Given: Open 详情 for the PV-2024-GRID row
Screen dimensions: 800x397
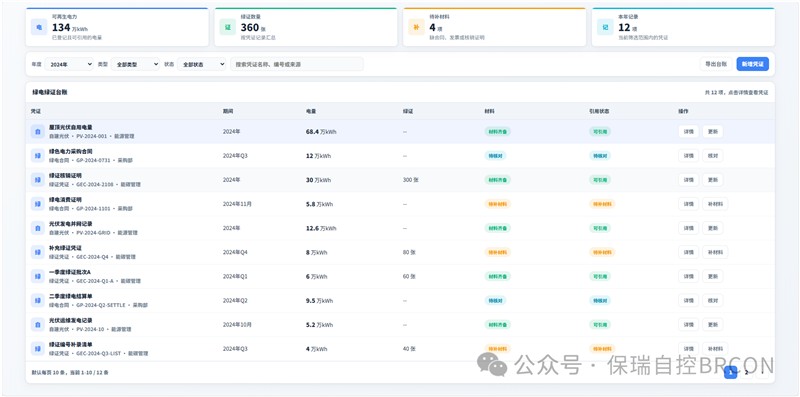Looking at the screenshot, I should point(688,228).
